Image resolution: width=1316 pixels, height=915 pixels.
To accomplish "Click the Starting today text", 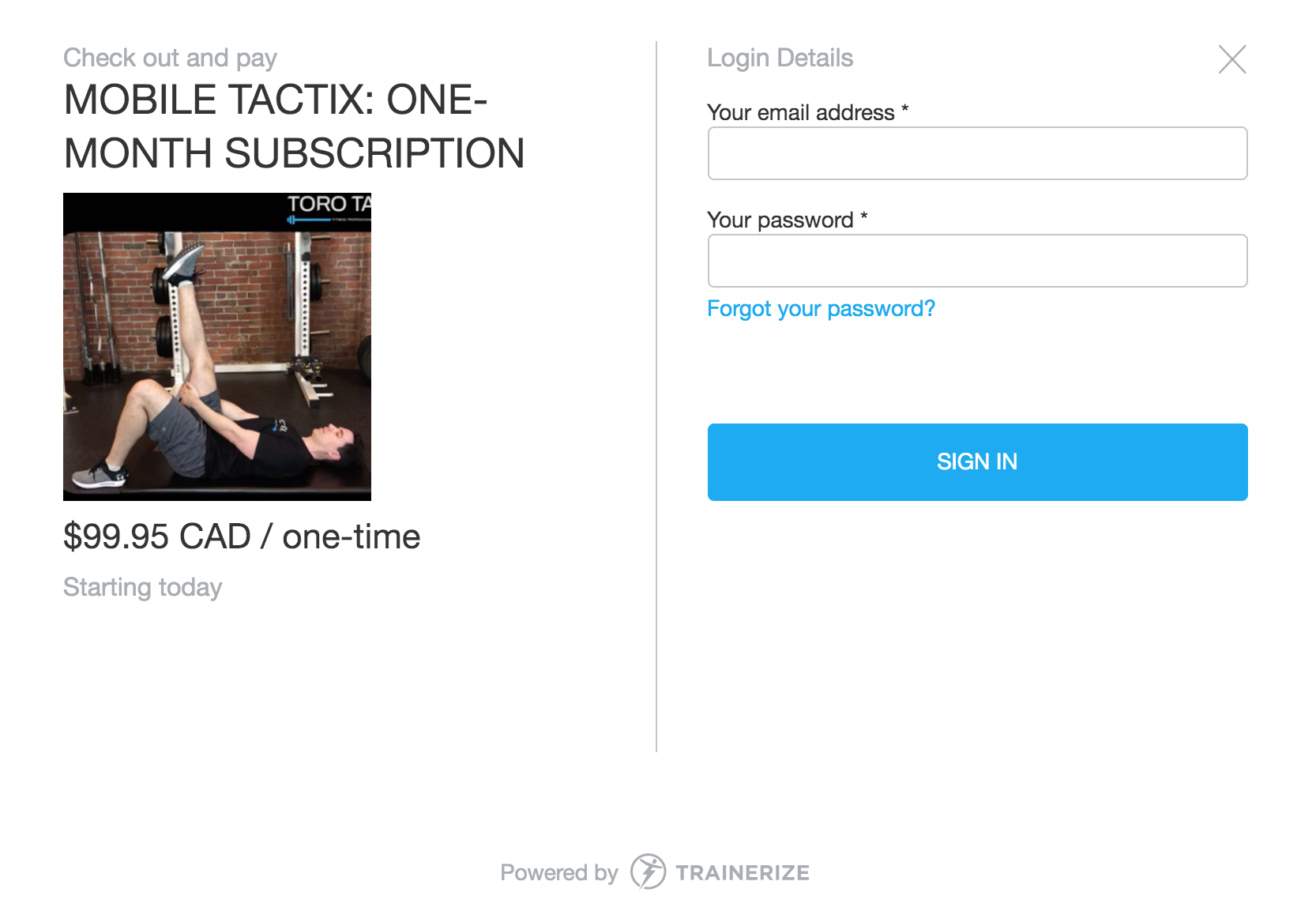I will 142,587.
